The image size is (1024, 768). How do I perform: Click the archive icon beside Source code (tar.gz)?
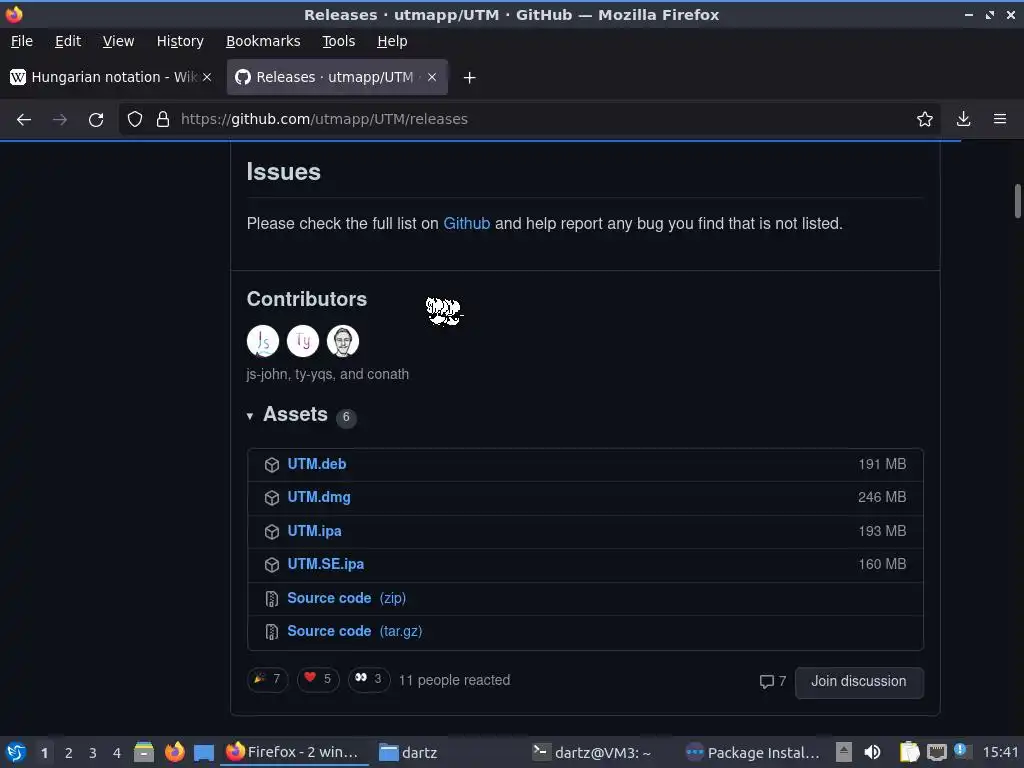click(272, 632)
